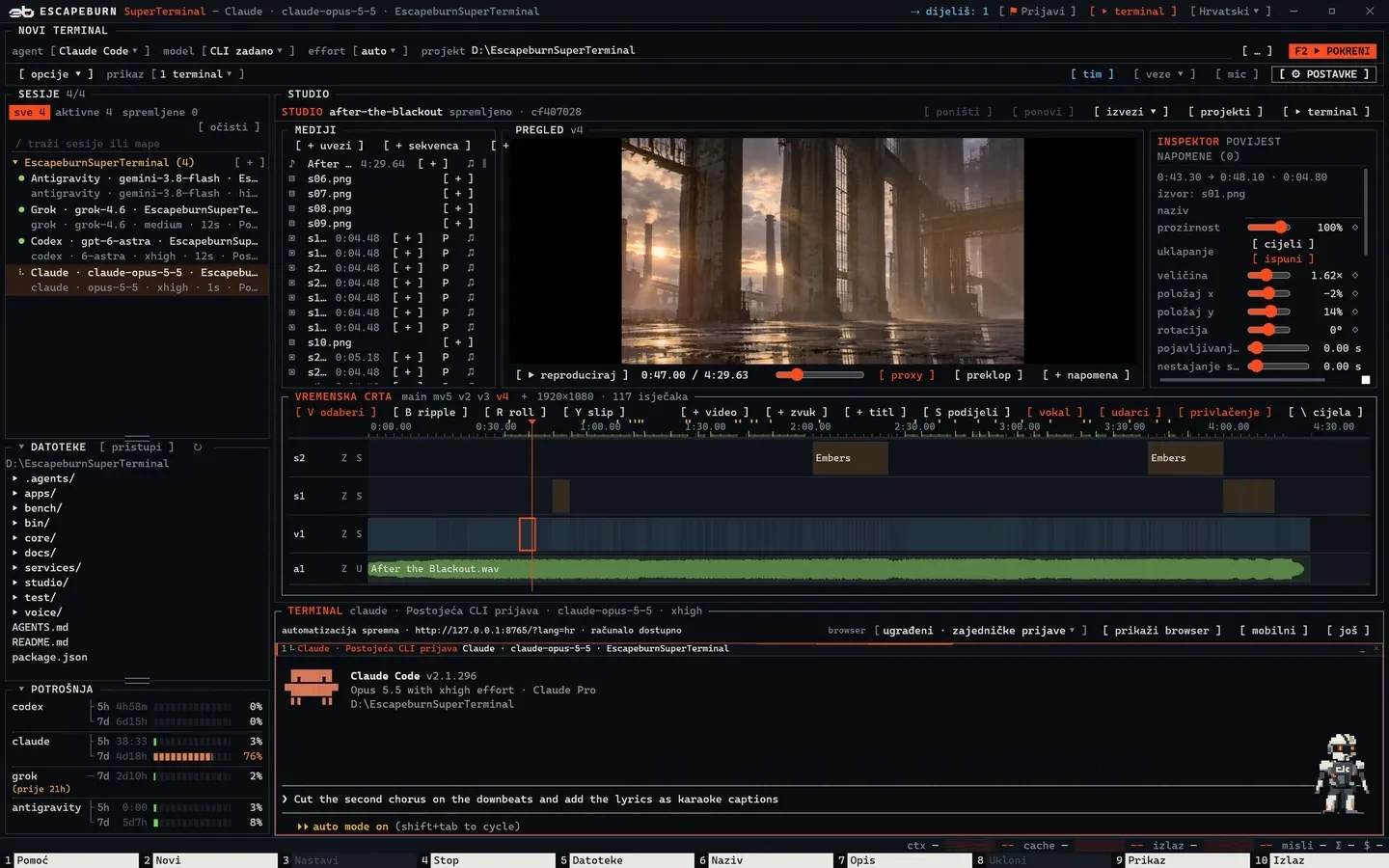Toggle the U mute on audio track a1
The height and width of the screenshot is (868, 1389).
pyautogui.click(x=359, y=569)
